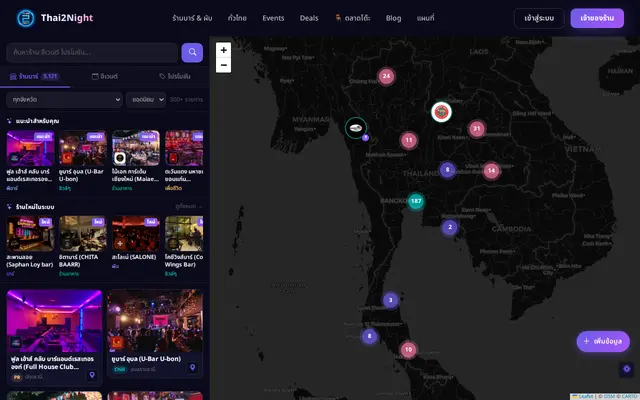Click map pin icon on Full House Club card
Viewport: 640px width, 400px height.
point(92,375)
